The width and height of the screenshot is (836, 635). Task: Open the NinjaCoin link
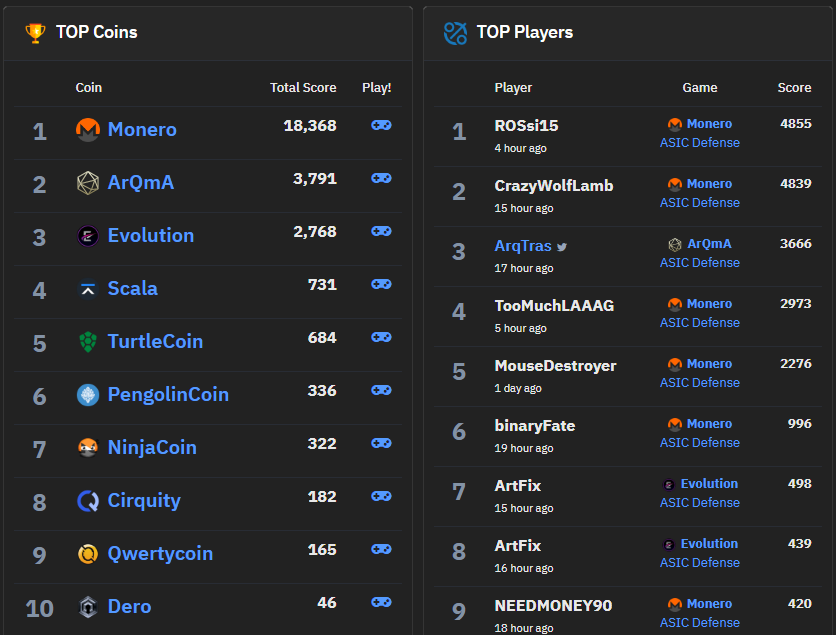click(x=152, y=448)
